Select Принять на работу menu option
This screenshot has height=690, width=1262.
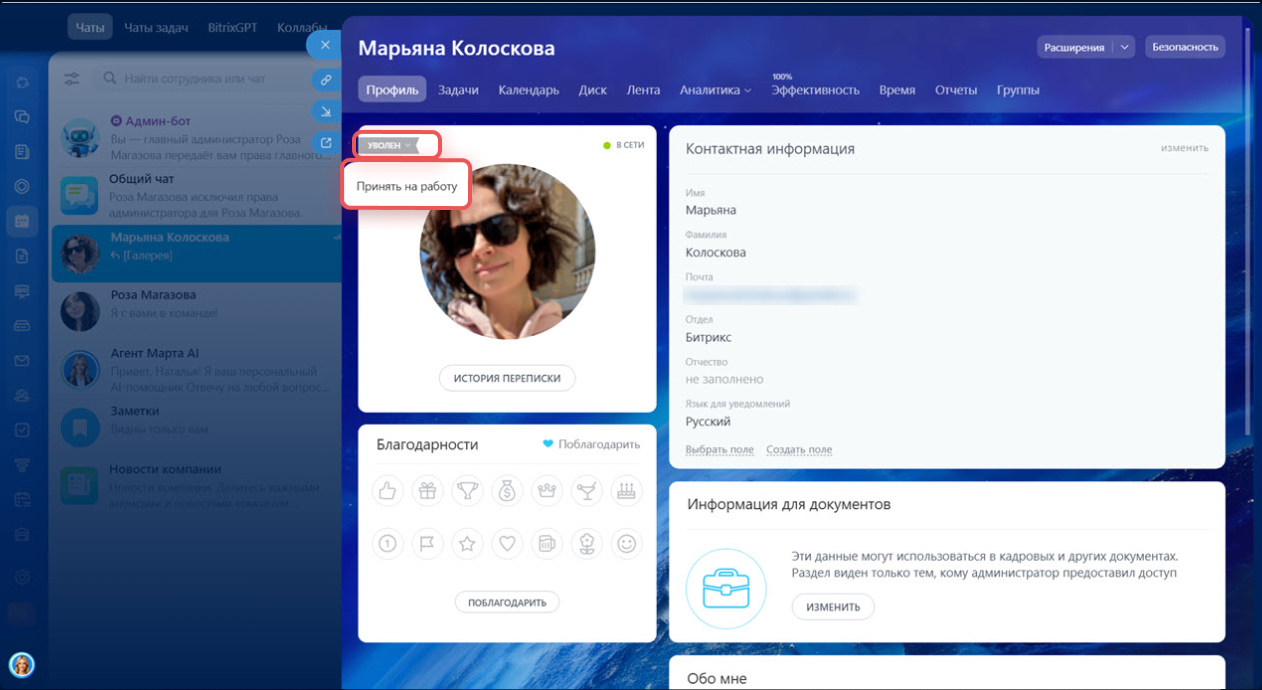click(x=406, y=186)
